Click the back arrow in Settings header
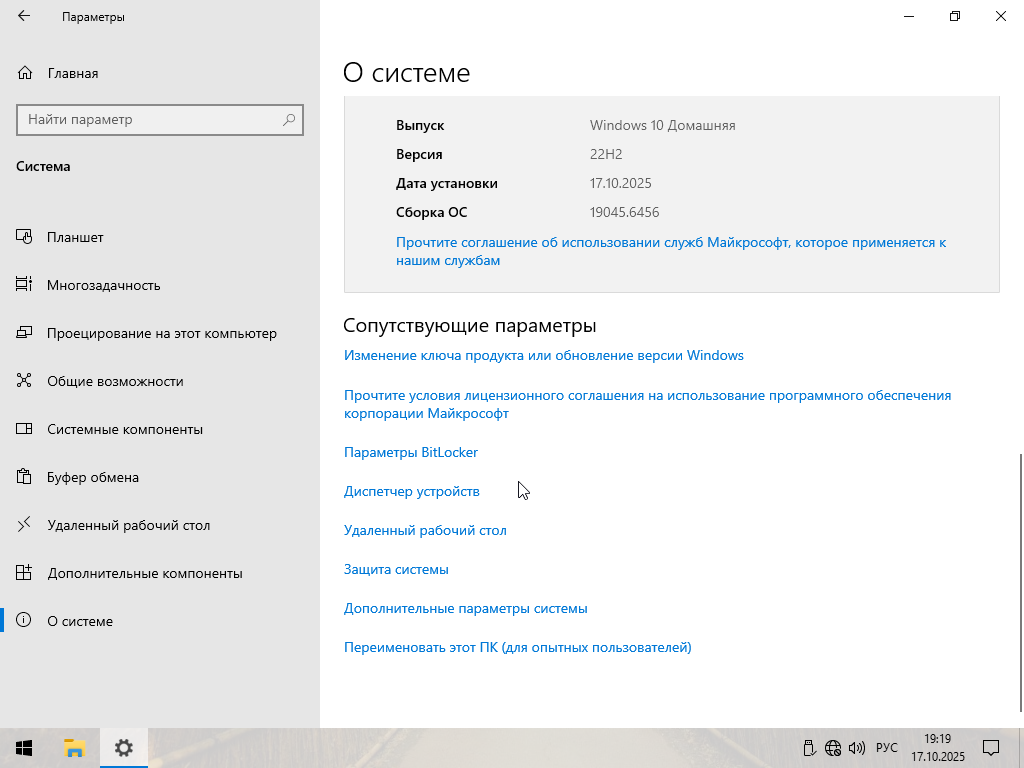This screenshot has height=768, width=1024. (24, 16)
